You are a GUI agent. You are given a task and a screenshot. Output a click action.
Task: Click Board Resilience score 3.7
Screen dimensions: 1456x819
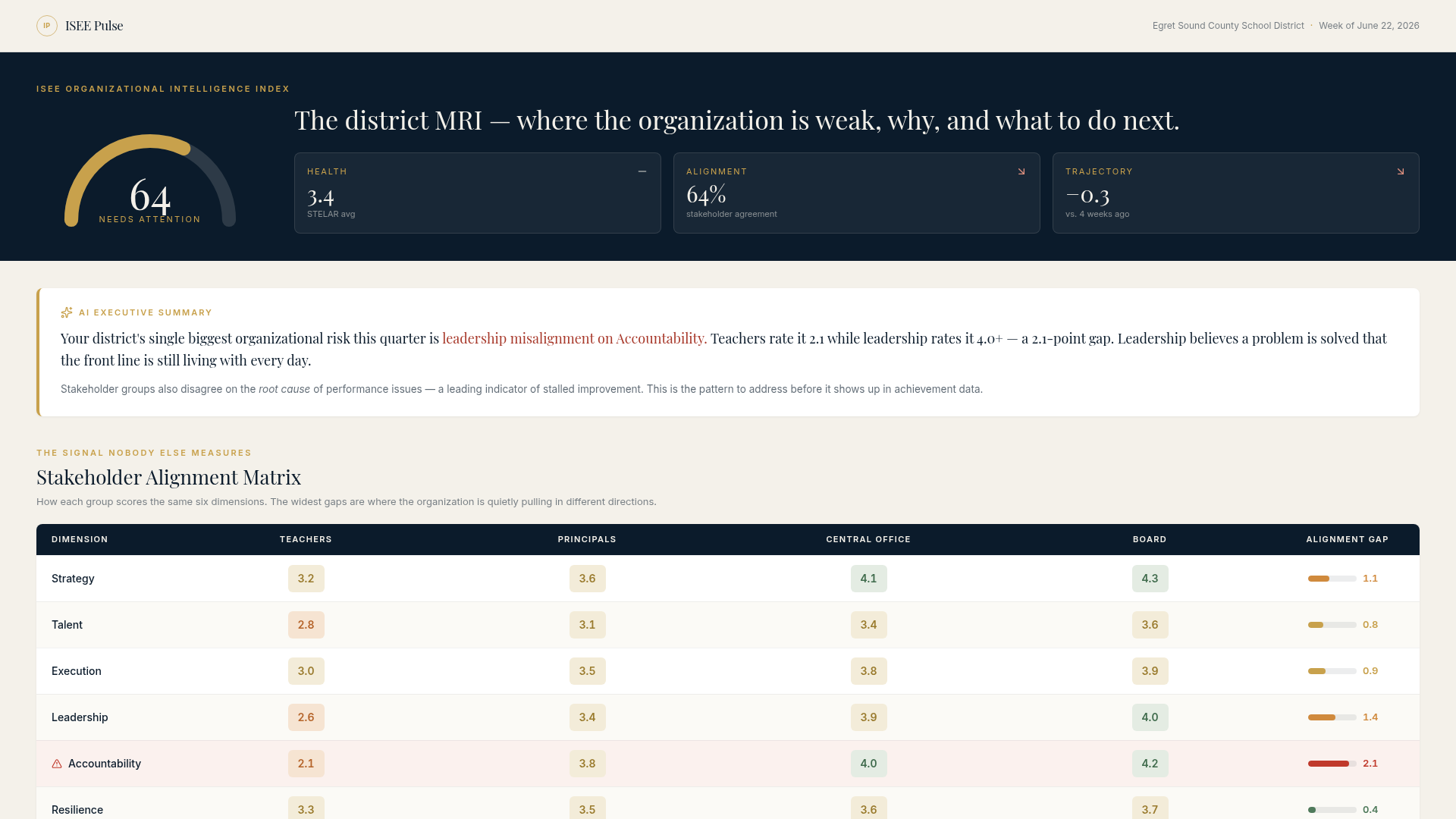[1150, 808]
